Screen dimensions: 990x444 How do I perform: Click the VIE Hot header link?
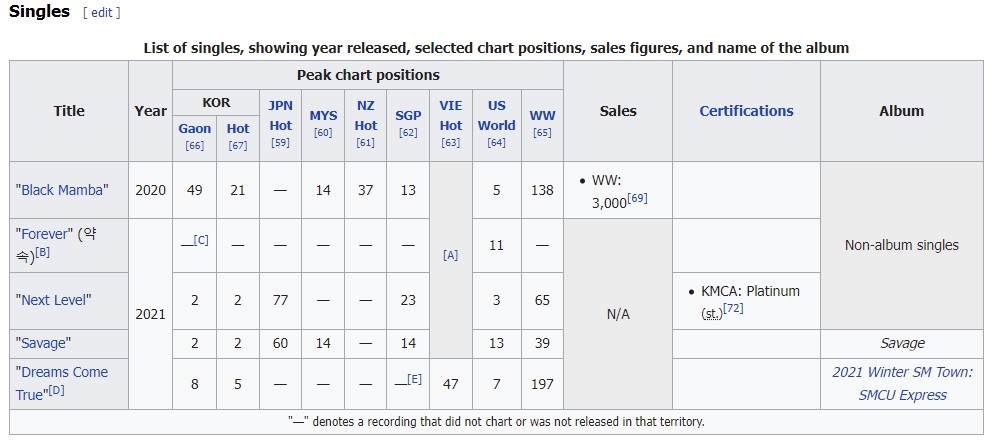451,116
